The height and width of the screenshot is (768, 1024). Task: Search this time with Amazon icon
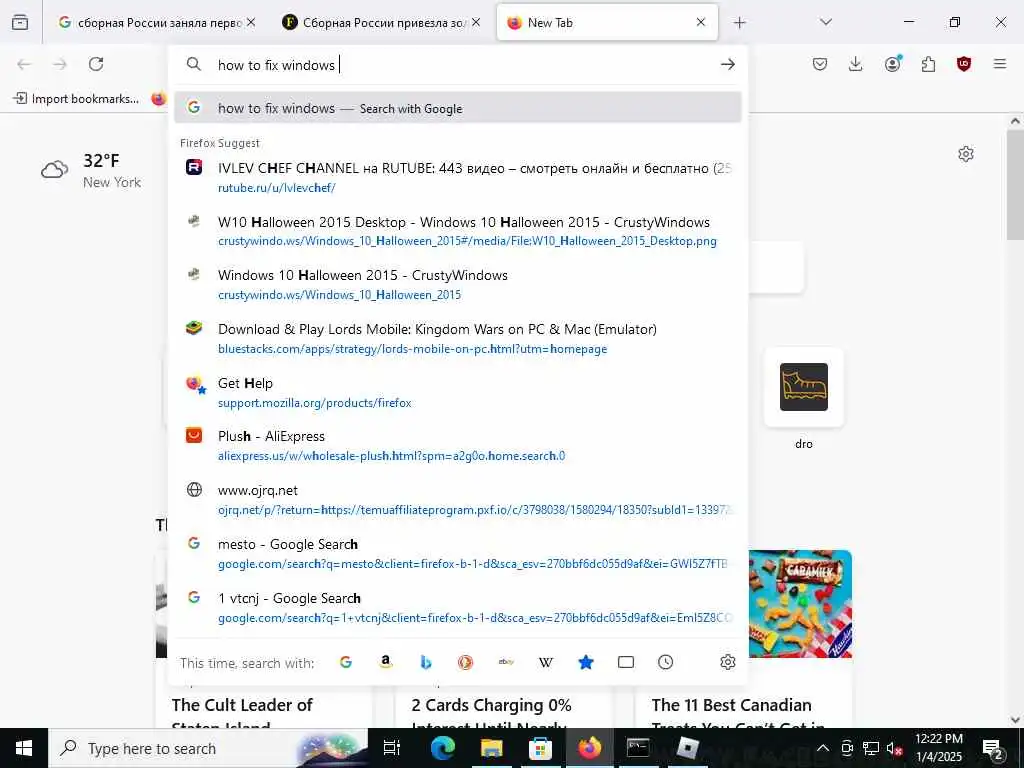386,662
